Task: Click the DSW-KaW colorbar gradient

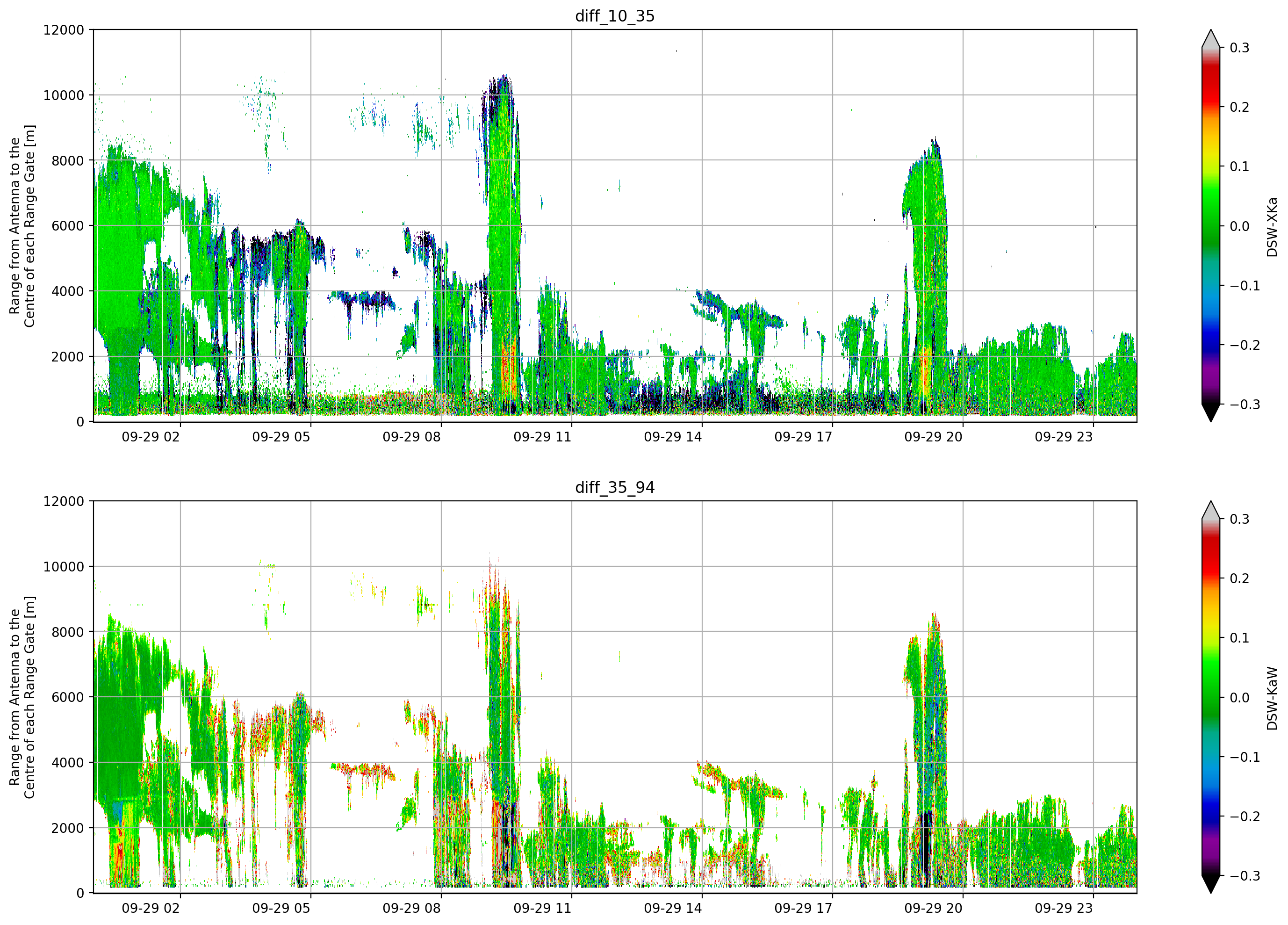Action: 1211,697
